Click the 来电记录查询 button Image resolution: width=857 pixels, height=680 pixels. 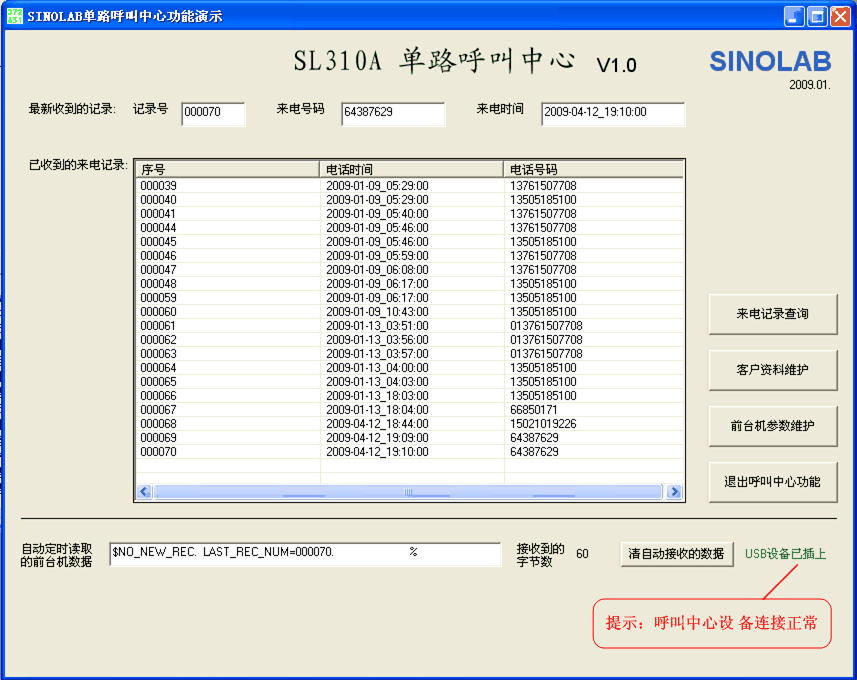pyautogui.click(x=772, y=314)
